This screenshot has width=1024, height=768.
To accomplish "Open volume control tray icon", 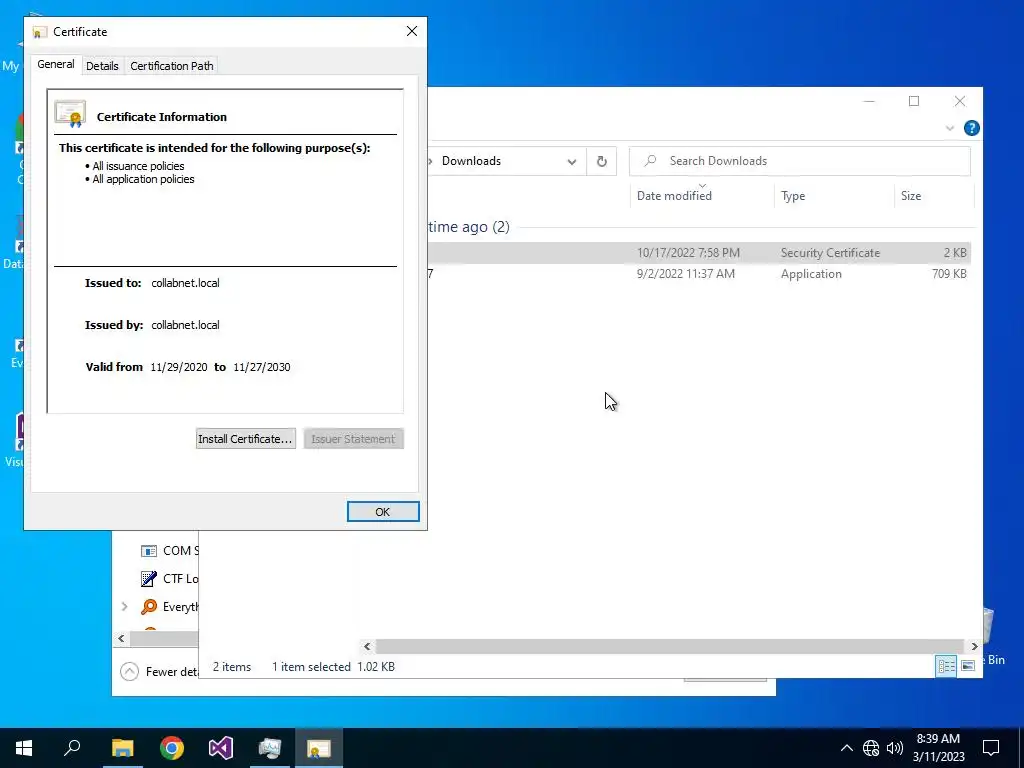I will click(x=895, y=748).
